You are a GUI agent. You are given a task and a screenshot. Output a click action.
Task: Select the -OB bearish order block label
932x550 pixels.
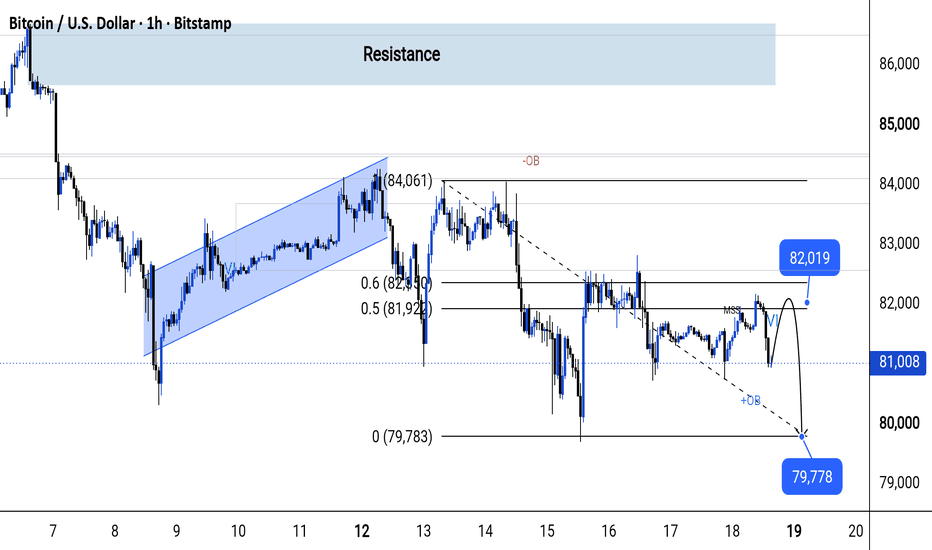(x=531, y=161)
